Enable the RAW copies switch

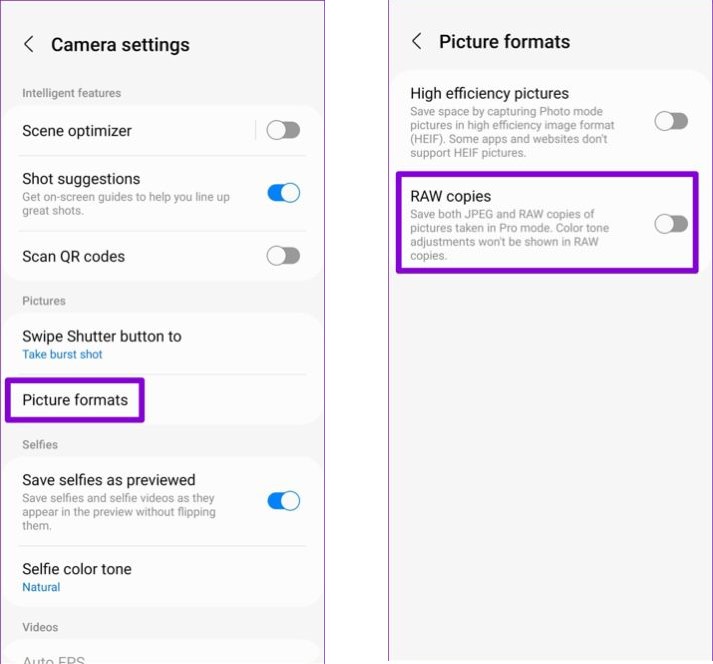tap(671, 224)
